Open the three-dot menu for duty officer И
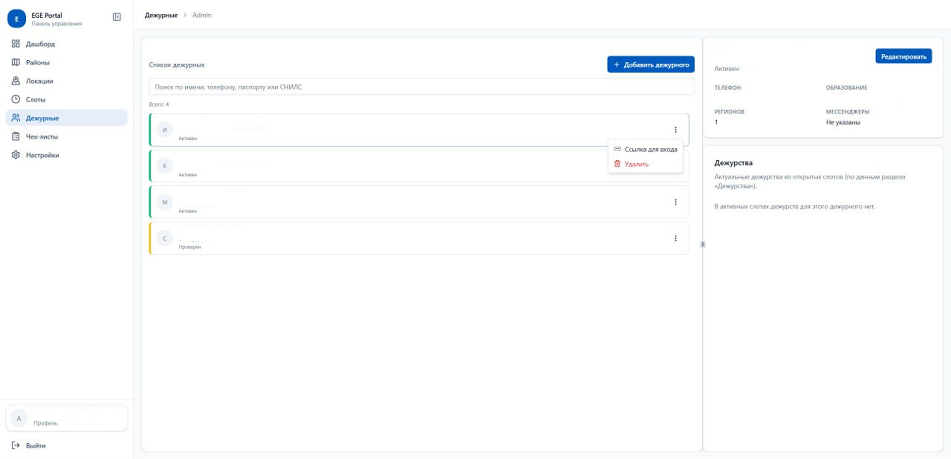Image resolution: width=951 pixels, height=459 pixels. point(675,129)
